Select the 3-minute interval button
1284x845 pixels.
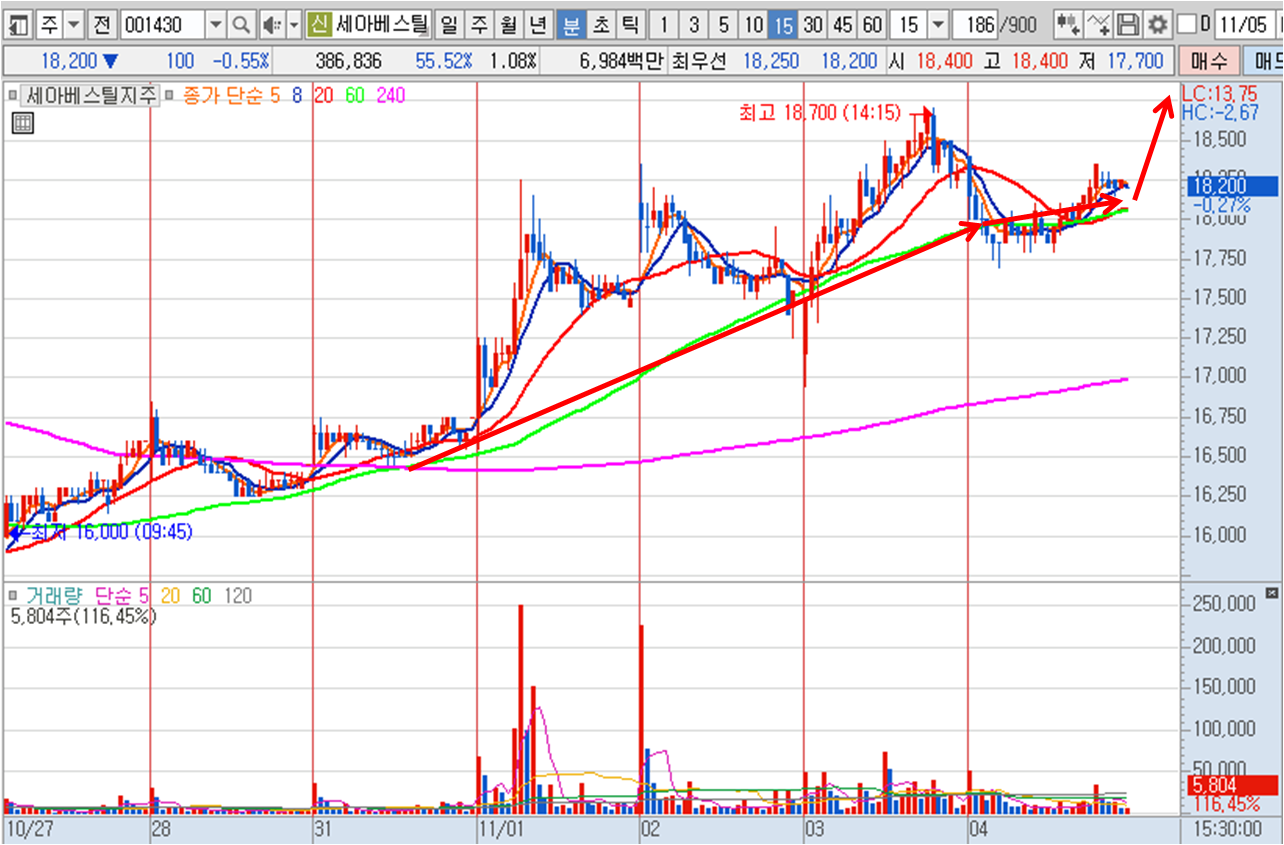694,23
